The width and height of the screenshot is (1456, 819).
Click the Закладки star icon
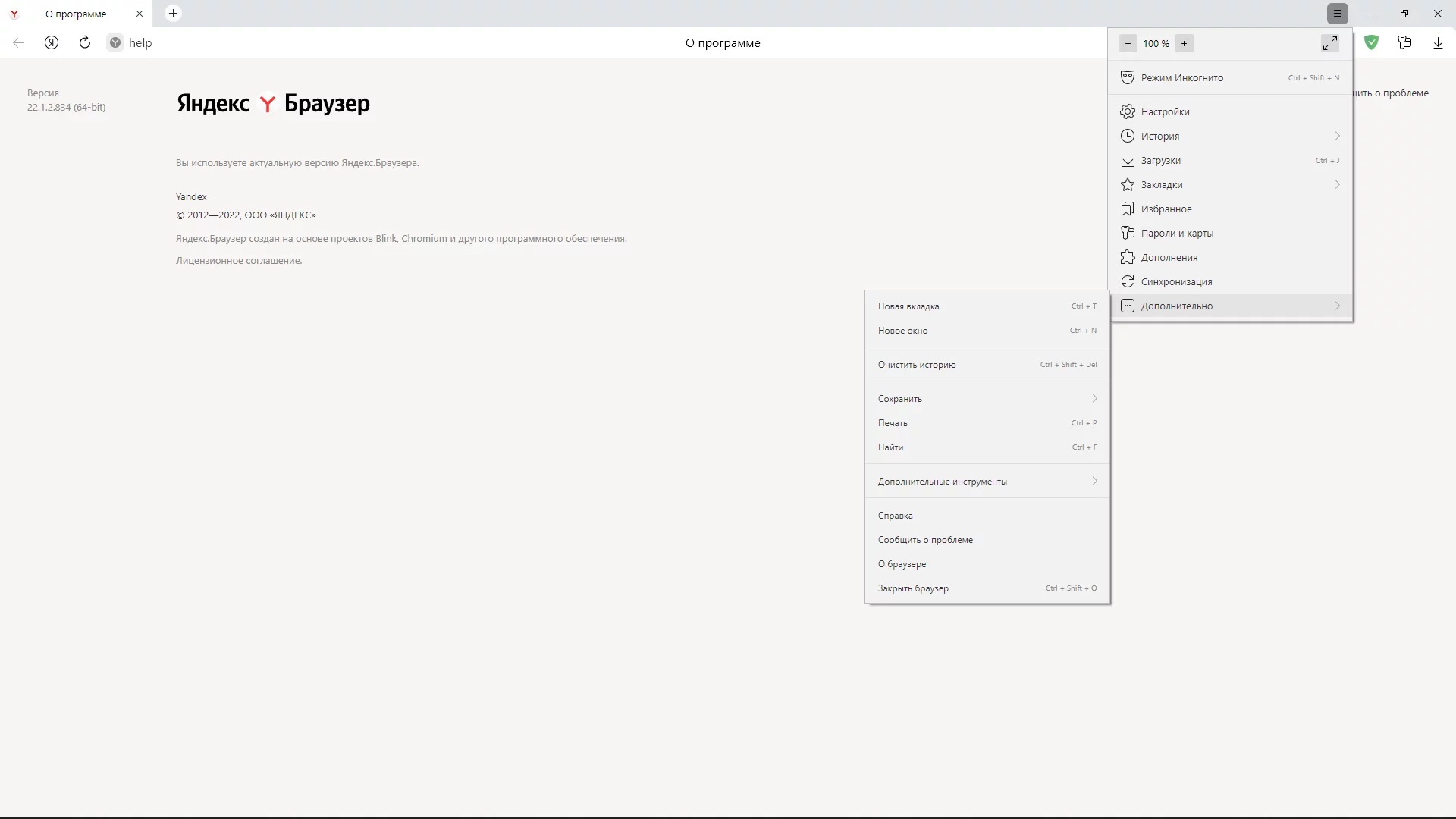[1128, 184]
